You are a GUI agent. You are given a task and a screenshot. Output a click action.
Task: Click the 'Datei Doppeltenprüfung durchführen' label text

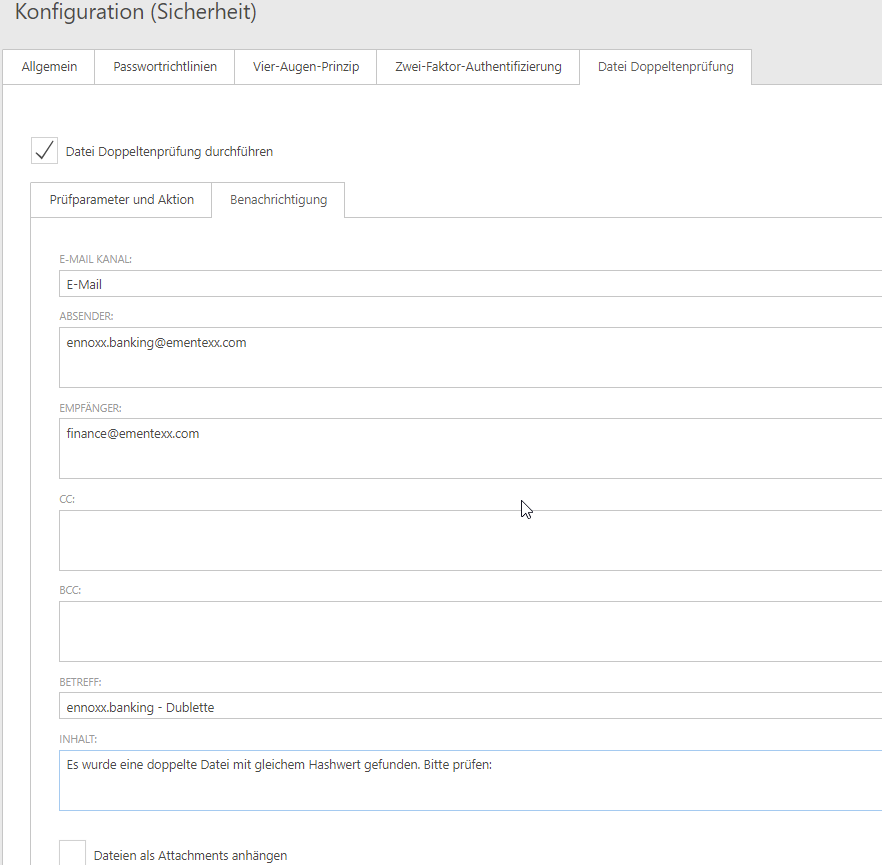pos(169,152)
